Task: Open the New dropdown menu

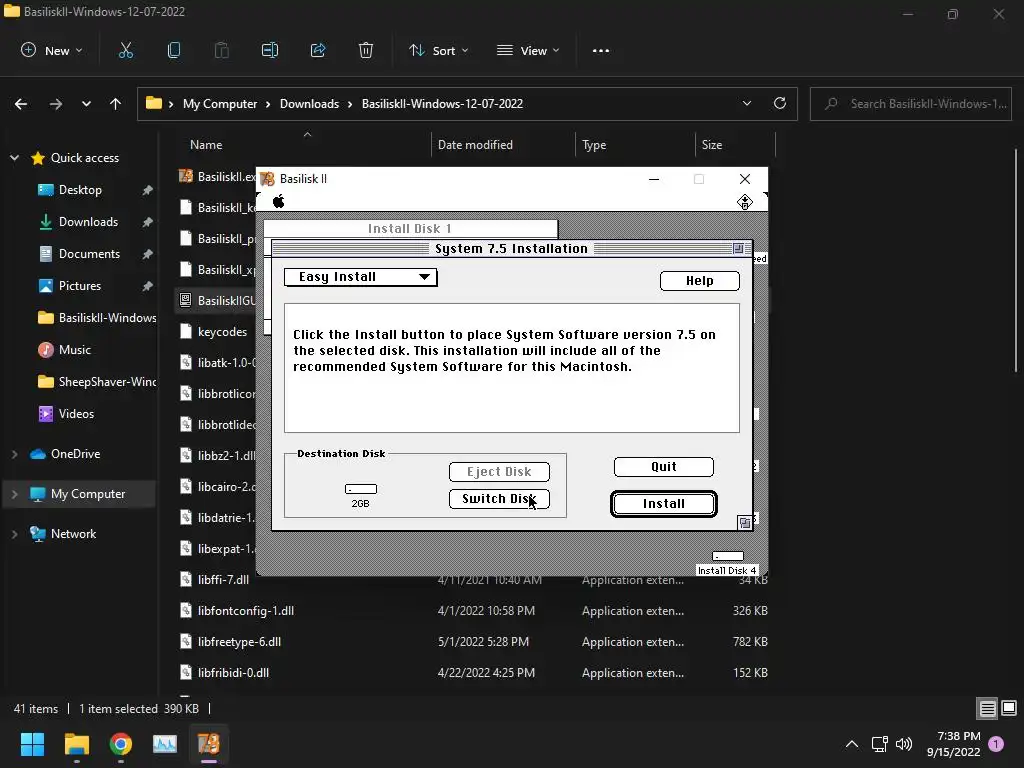Action: [x=52, y=50]
